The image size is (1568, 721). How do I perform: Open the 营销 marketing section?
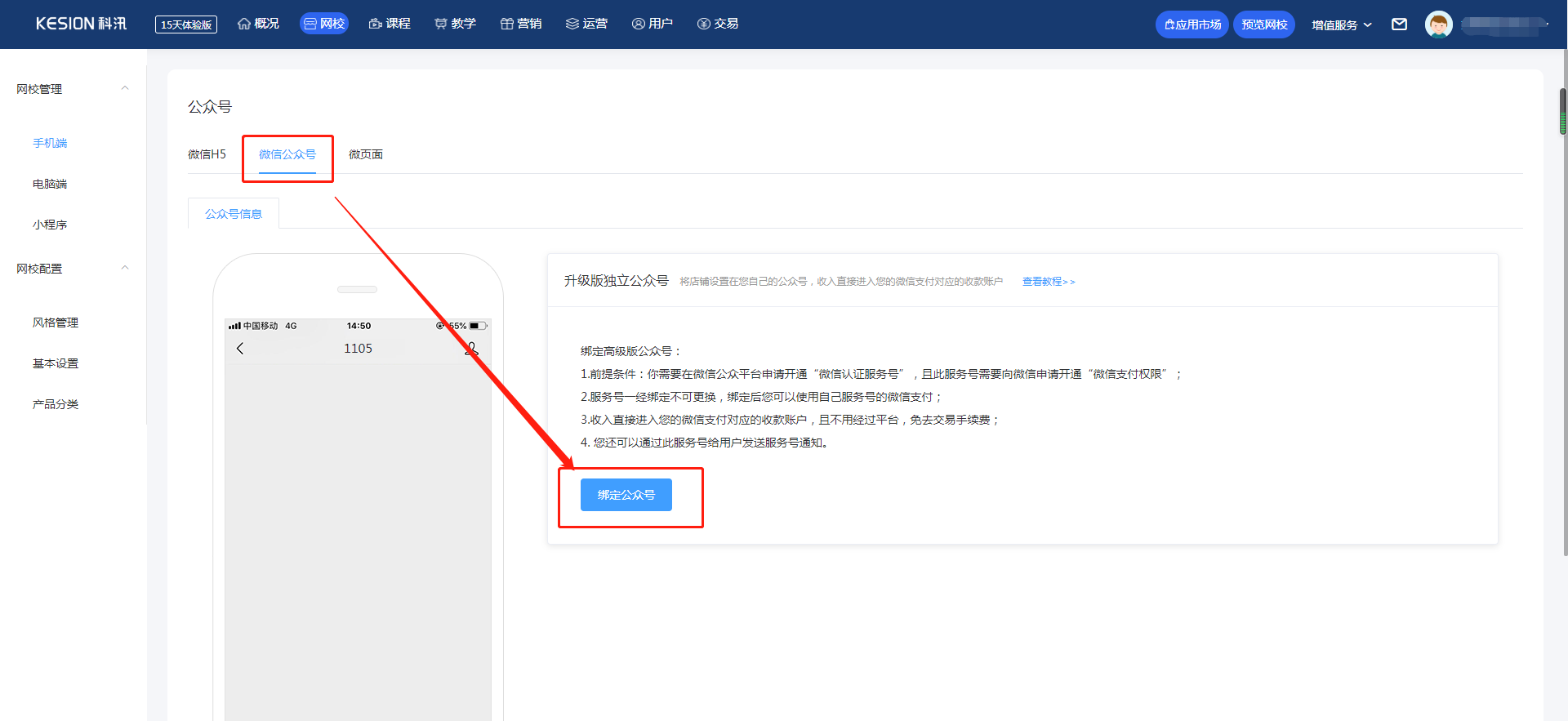[x=521, y=24]
